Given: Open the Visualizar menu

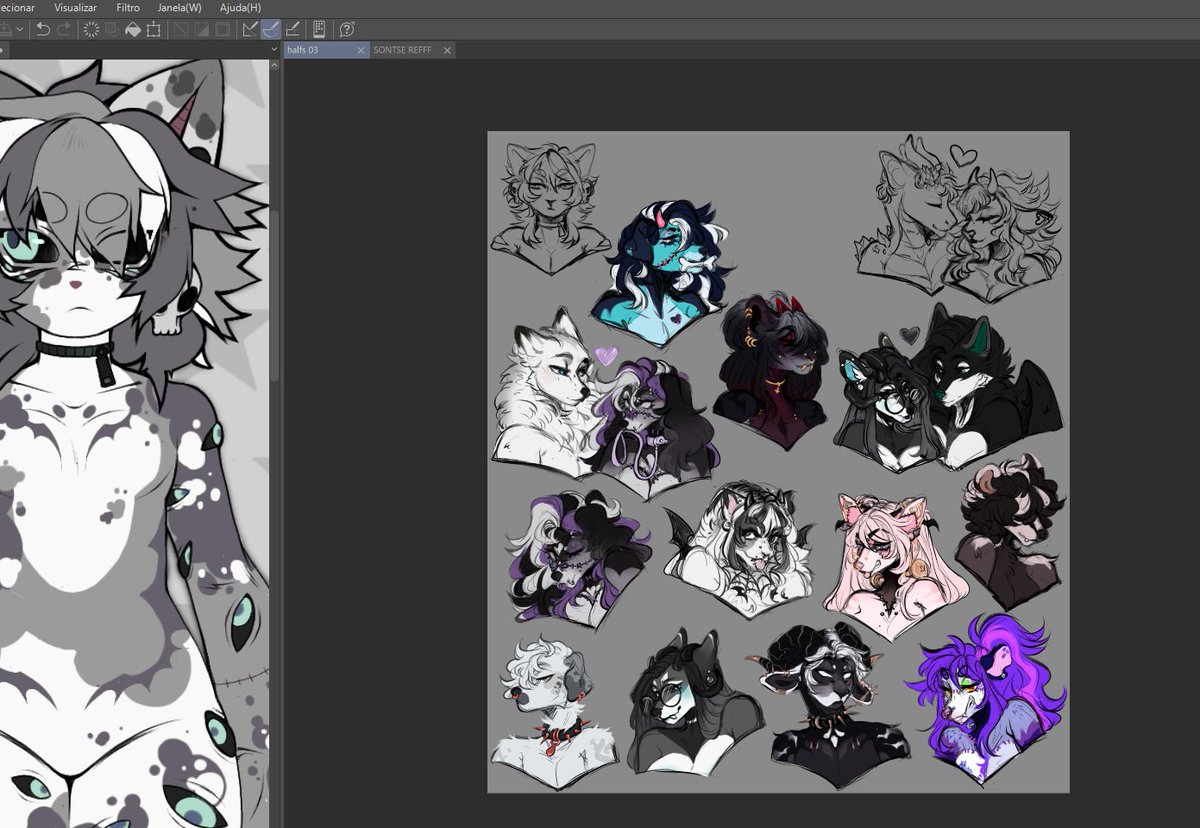Looking at the screenshot, I should [x=75, y=7].
